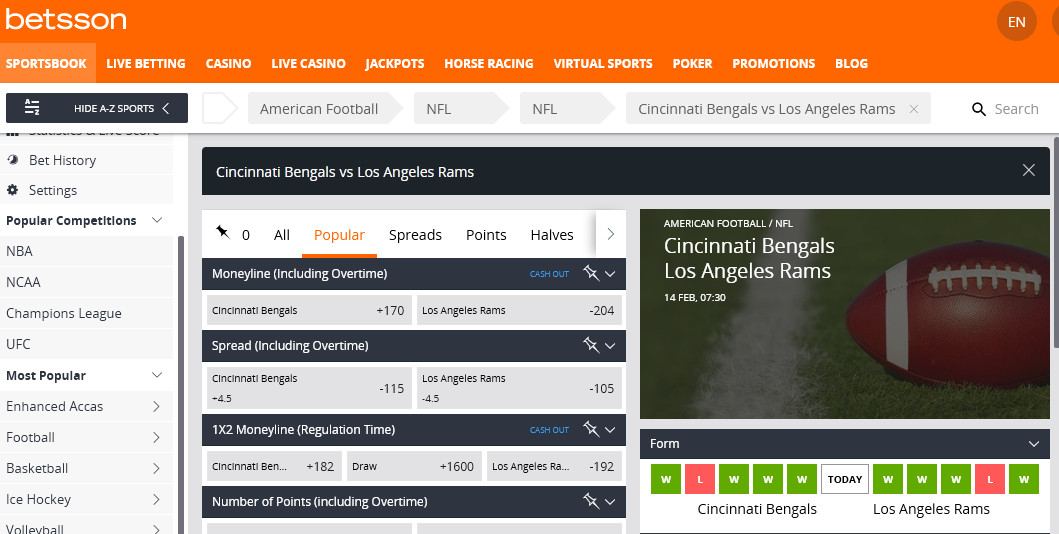1059x534 pixels.
Task: Click the home breadcrumb arrow
Action: click(x=220, y=108)
